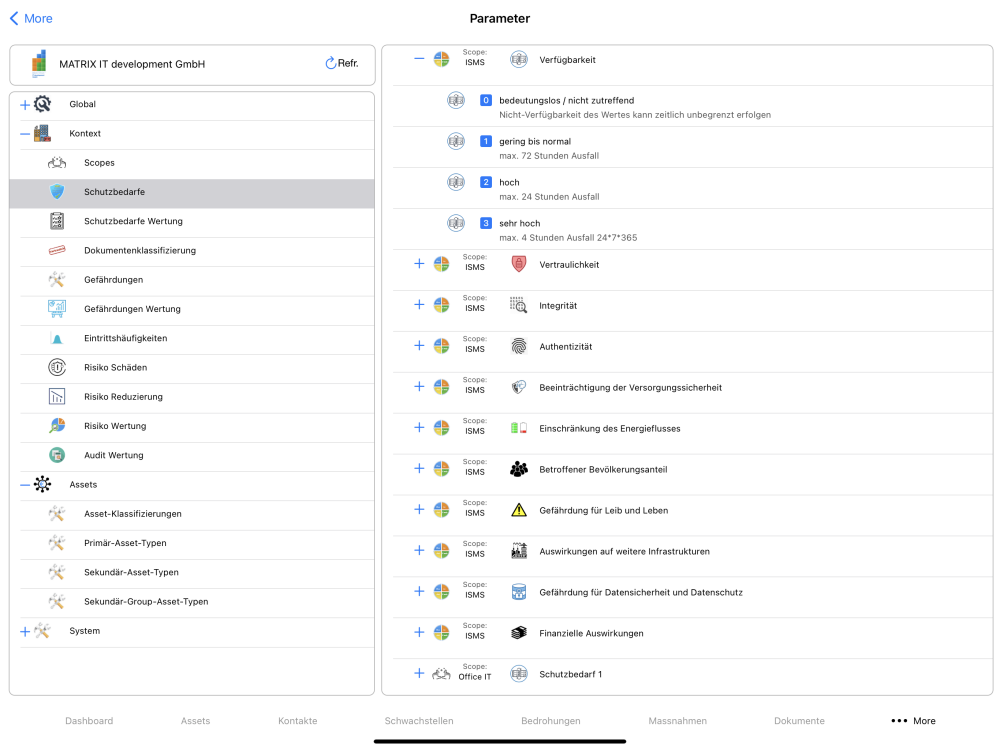This screenshot has height=749, width=1000.
Task: Click the Finanzielle Auswirkungen money stack icon
Action: coord(519,633)
